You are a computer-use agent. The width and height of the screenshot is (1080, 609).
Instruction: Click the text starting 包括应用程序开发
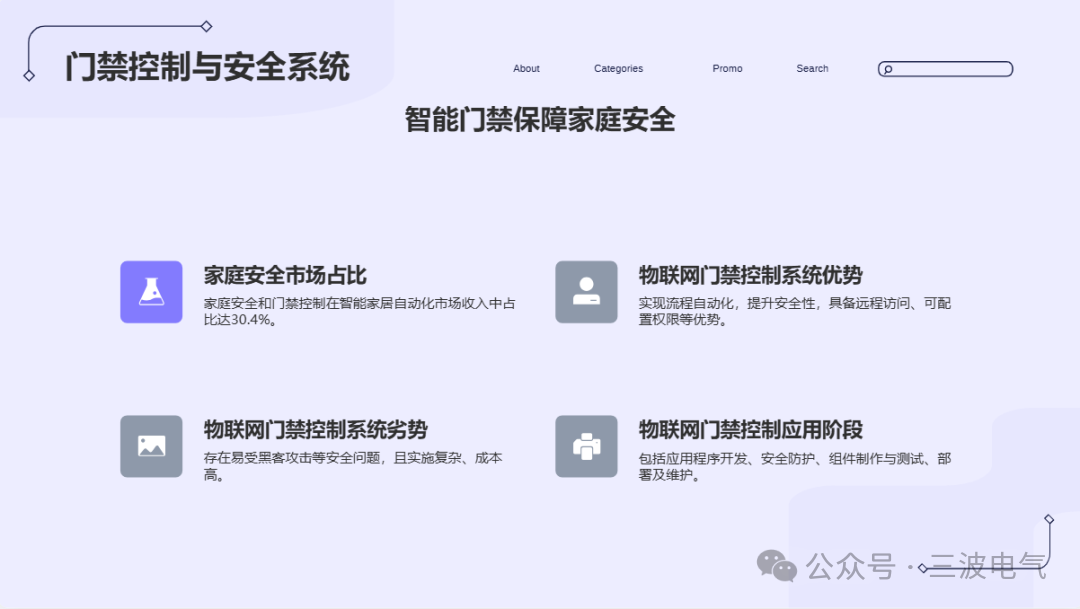click(794, 466)
